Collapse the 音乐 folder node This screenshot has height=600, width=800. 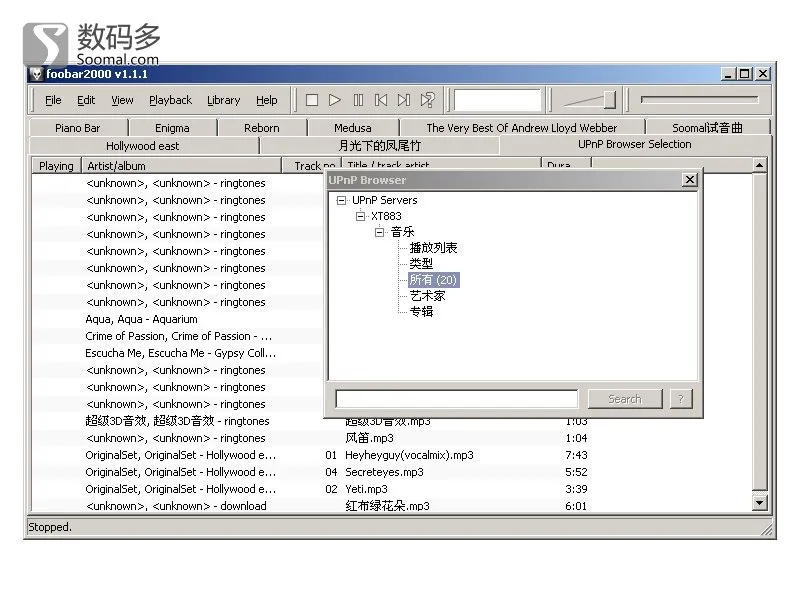click(x=379, y=232)
